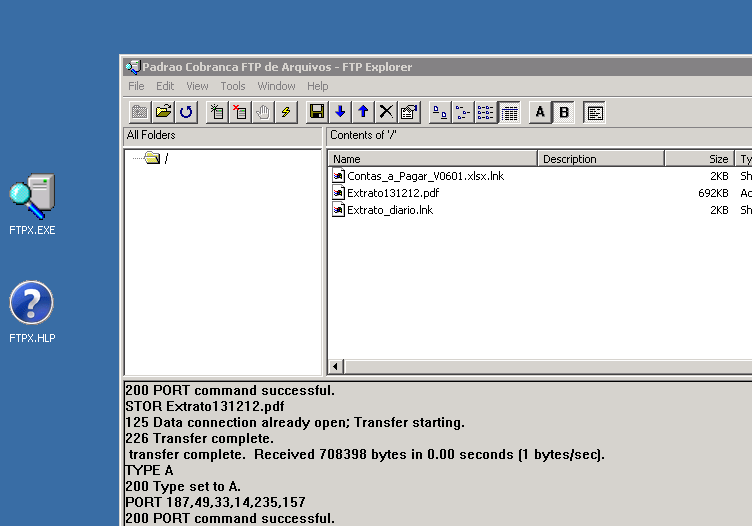Viewport: 752px width, 526px height.
Task: Click the icon beside Contas_a_Pagar_V0601.xlsx.lnk
Action: point(338,176)
